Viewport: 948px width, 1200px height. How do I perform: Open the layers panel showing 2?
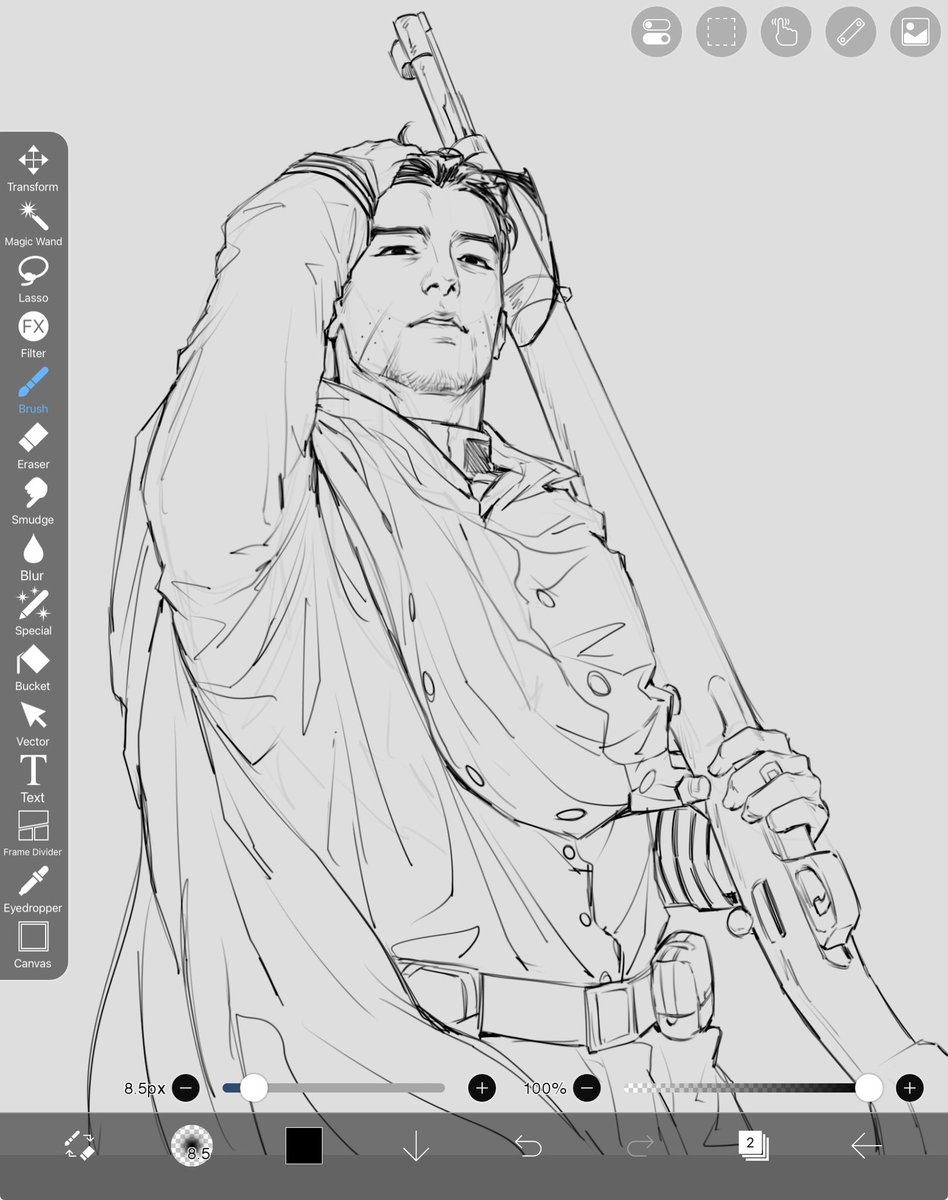point(753,1145)
